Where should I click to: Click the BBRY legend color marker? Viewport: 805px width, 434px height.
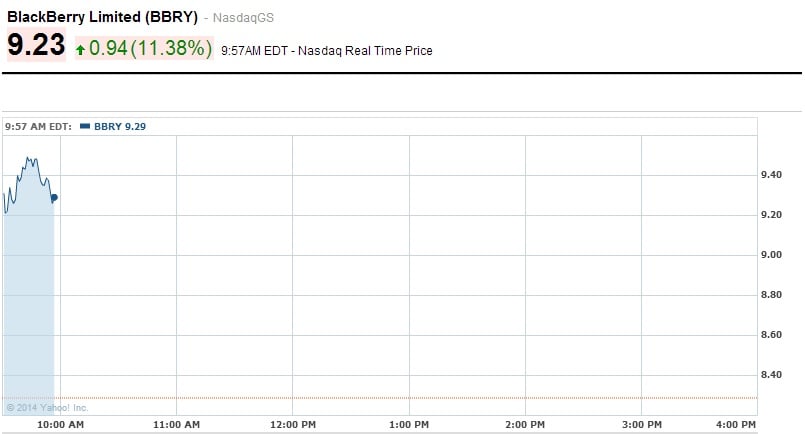[84, 126]
